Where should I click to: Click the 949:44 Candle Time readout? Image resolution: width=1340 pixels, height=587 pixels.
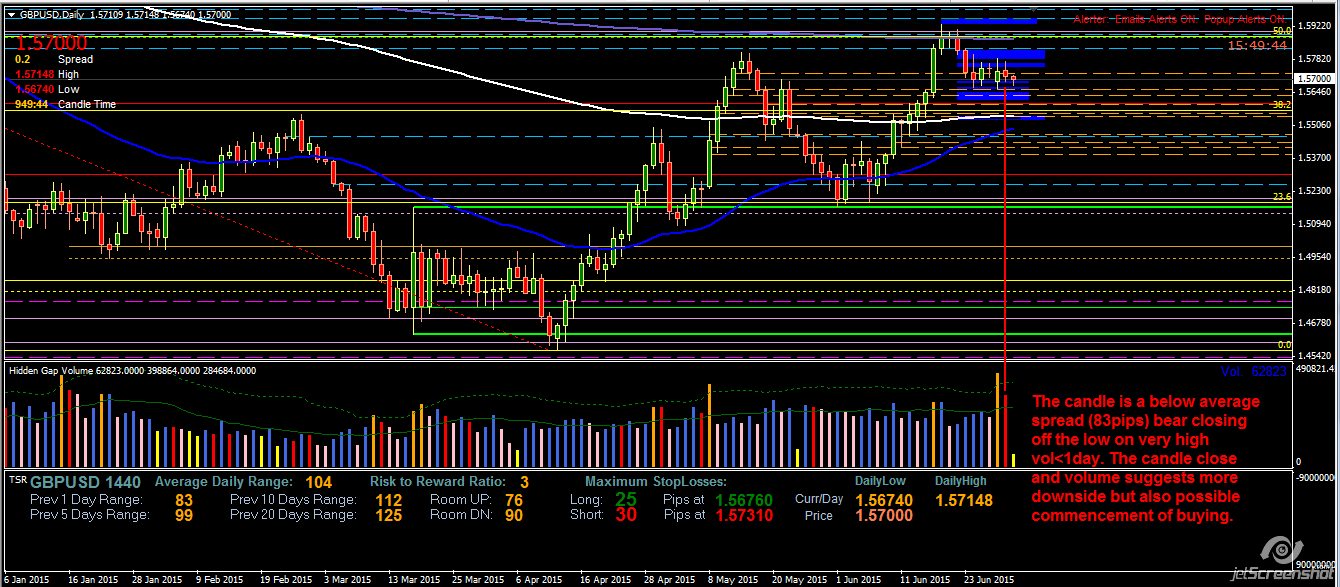pos(65,104)
